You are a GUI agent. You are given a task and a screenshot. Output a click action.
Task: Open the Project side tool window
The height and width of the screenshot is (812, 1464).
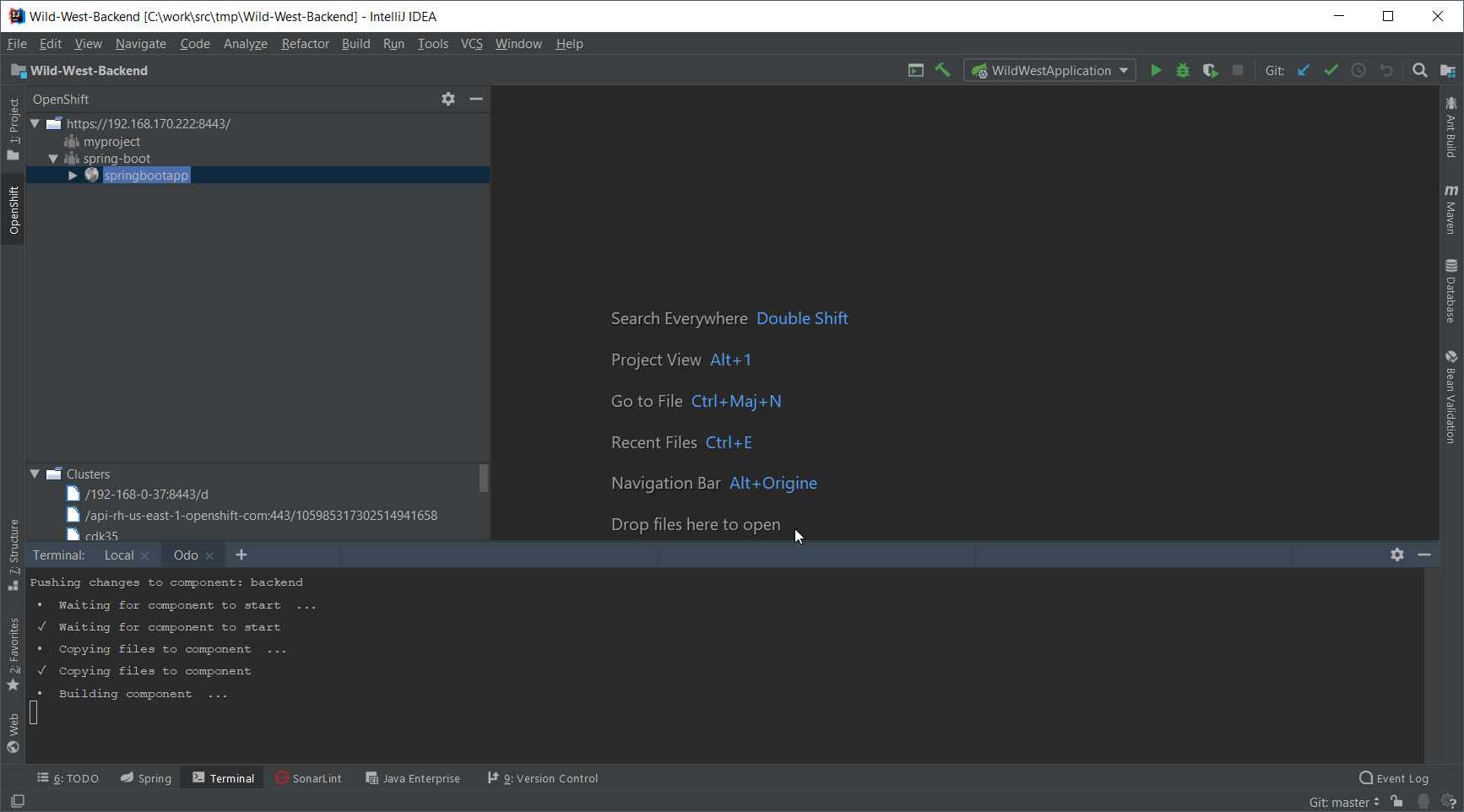coord(14,129)
